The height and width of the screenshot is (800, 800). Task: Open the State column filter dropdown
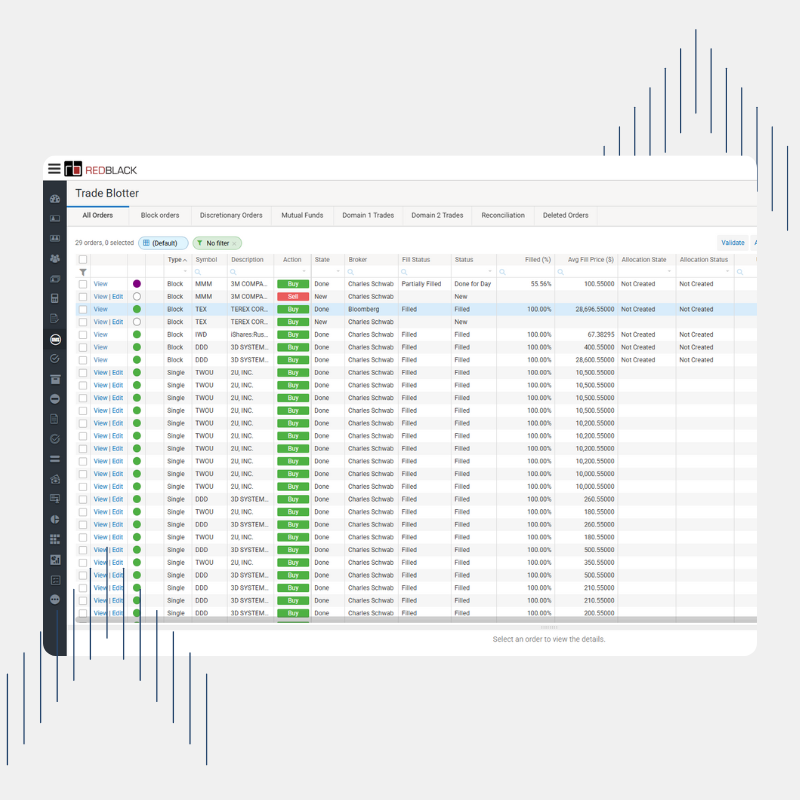point(338,271)
